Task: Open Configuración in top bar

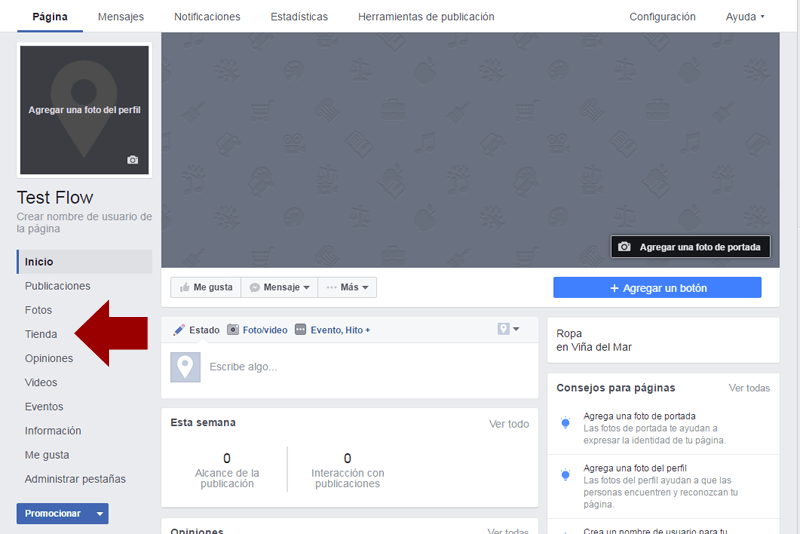Action: 662,17
